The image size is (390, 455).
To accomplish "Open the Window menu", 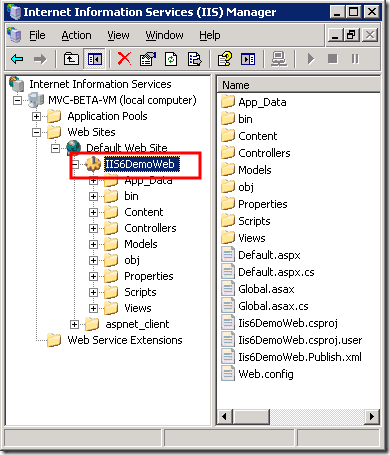I will coord(164,35).
